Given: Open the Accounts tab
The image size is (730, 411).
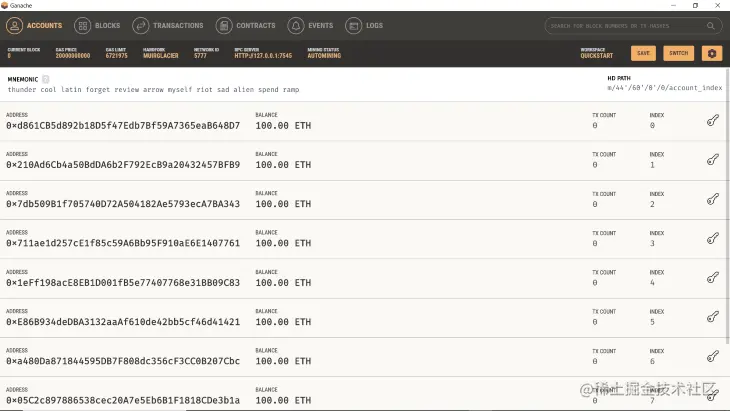Looking at the screenshot, I should pos(34,26).
